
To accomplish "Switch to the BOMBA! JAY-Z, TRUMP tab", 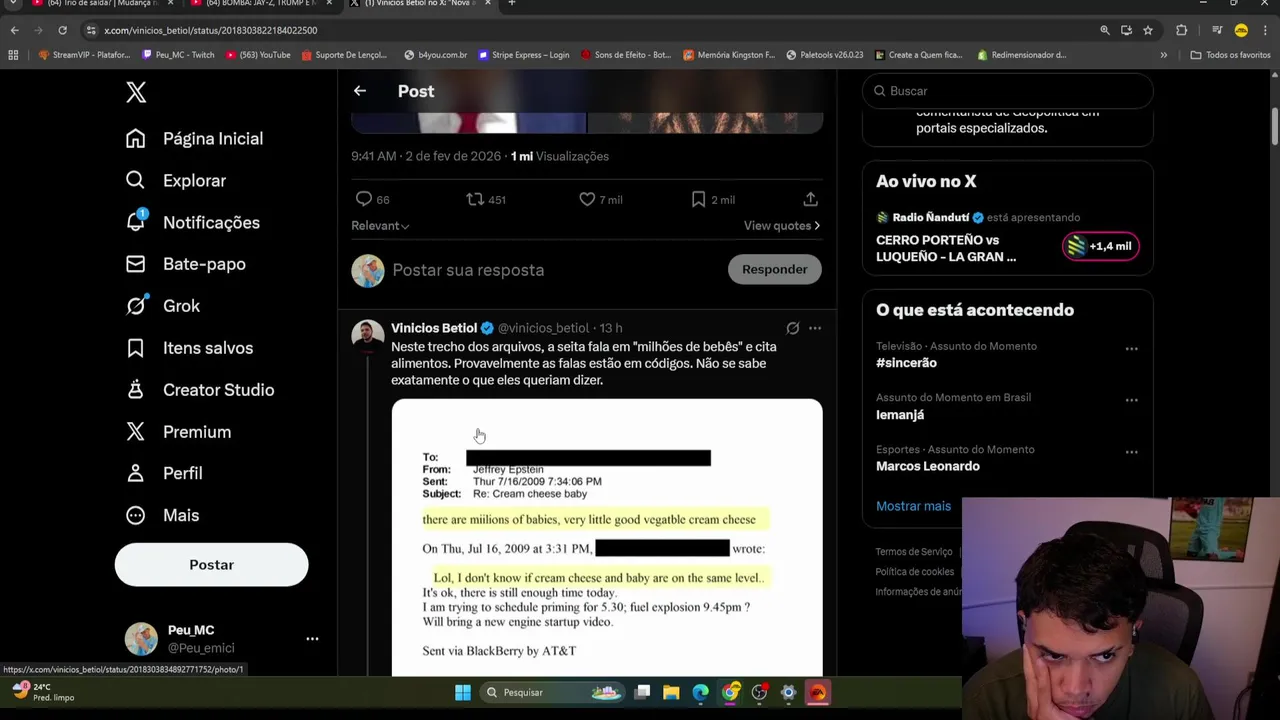I will pos(260,3).
